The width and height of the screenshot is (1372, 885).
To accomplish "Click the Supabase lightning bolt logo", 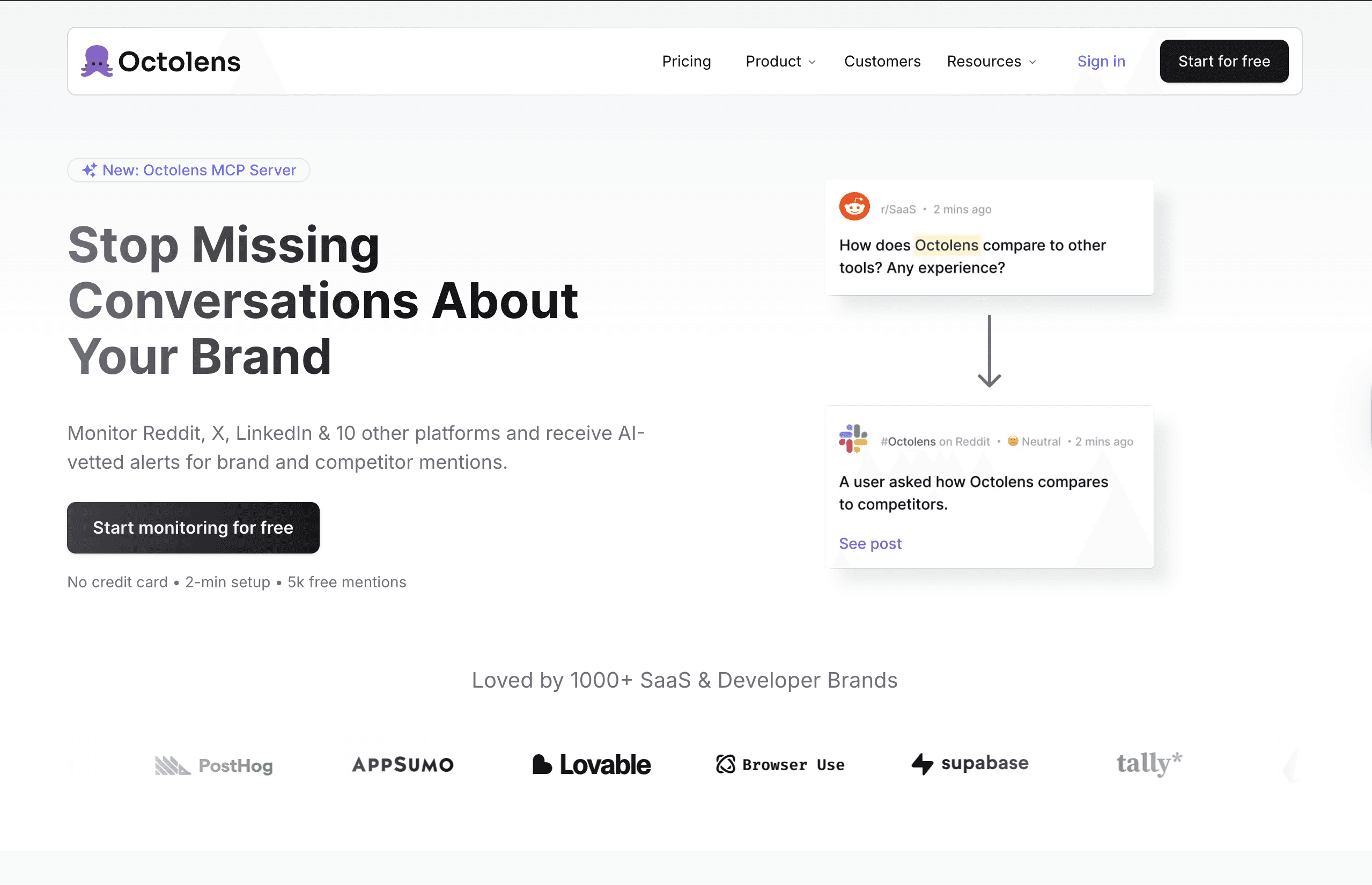I will [x=922, y=764].
